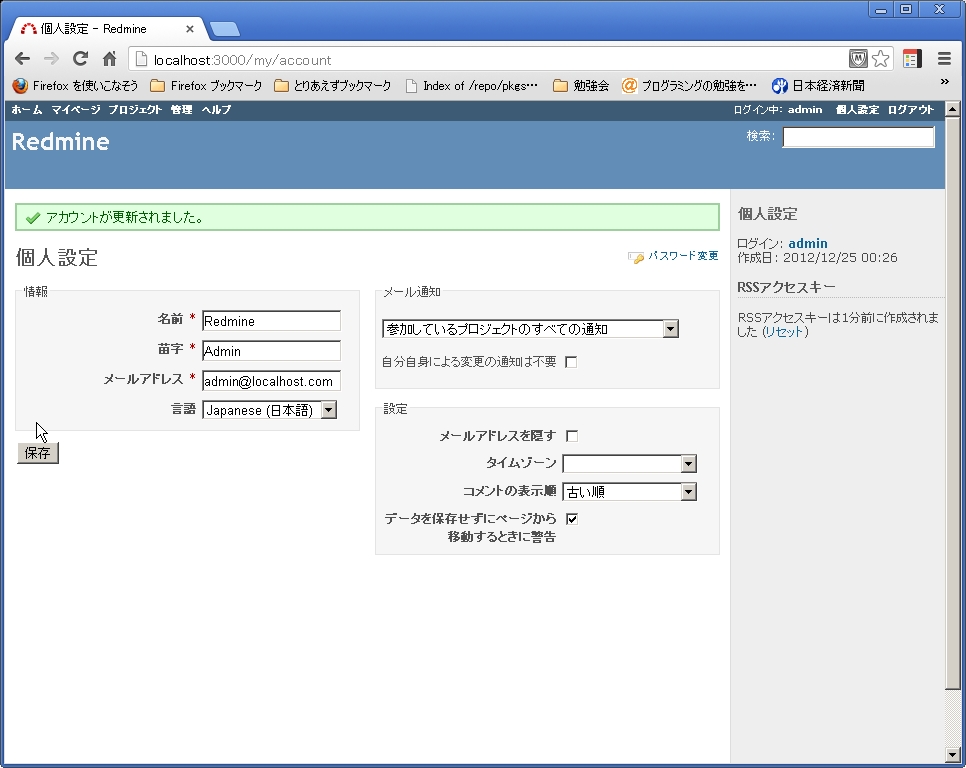Open the 勉強会 bookmark folder
966x768 pixels.
(581, 86)
